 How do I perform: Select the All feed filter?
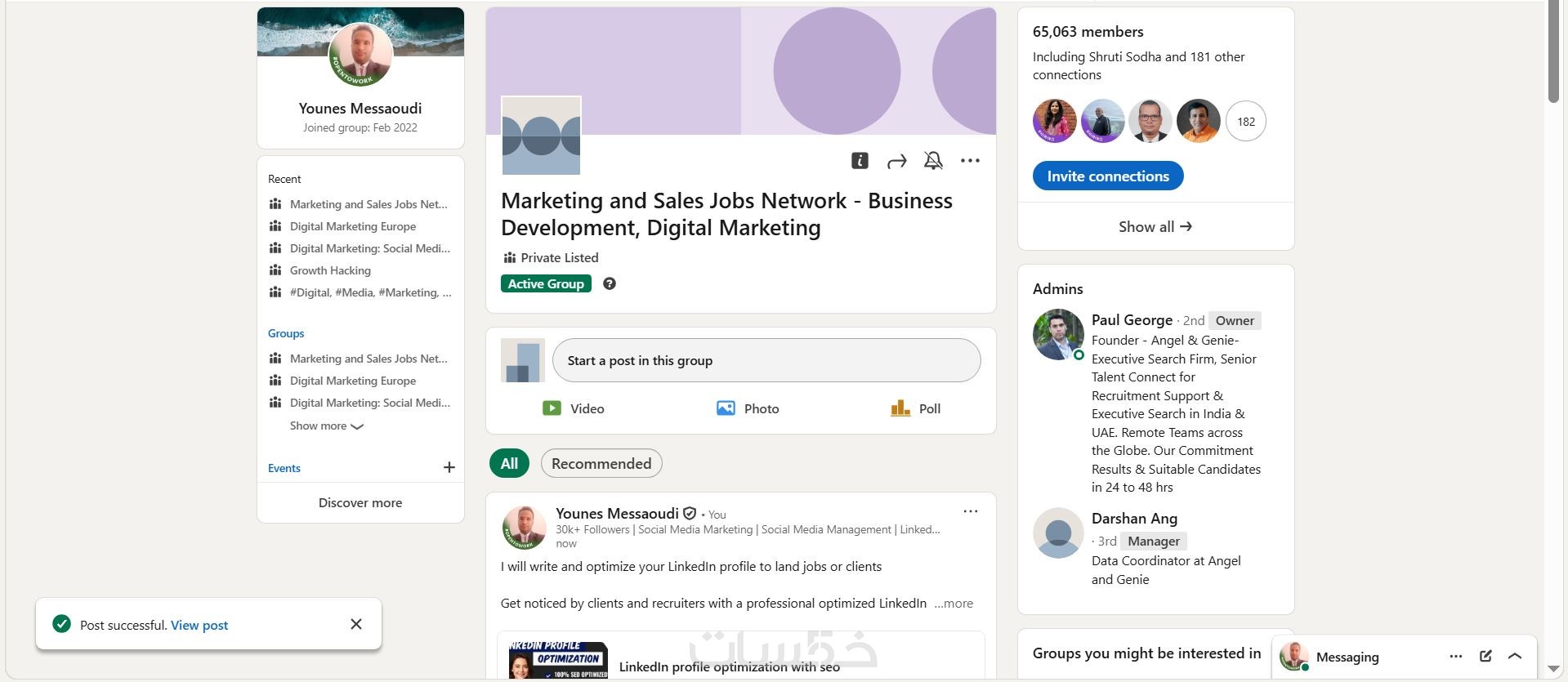pos(509,464)
